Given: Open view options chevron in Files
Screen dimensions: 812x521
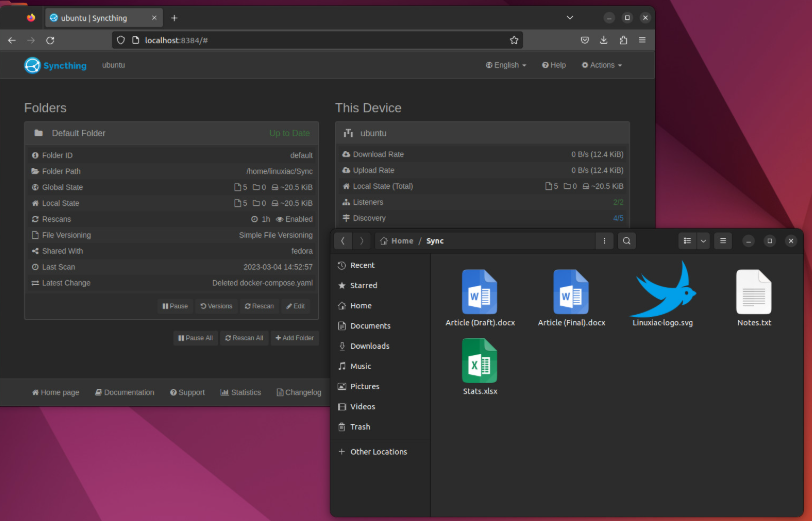Looking at the screenshot, I should (703, 241).
